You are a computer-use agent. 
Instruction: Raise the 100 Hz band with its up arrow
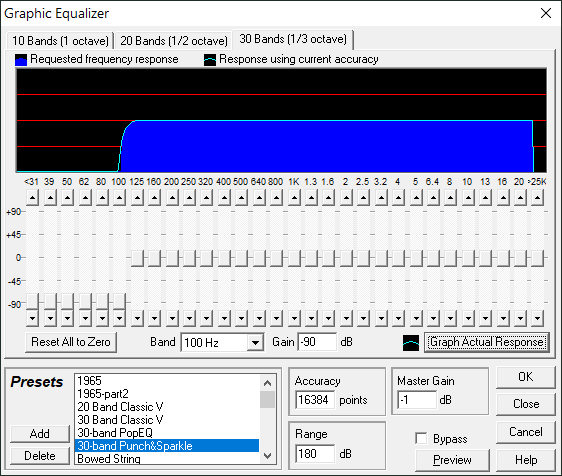coord(119,197)
